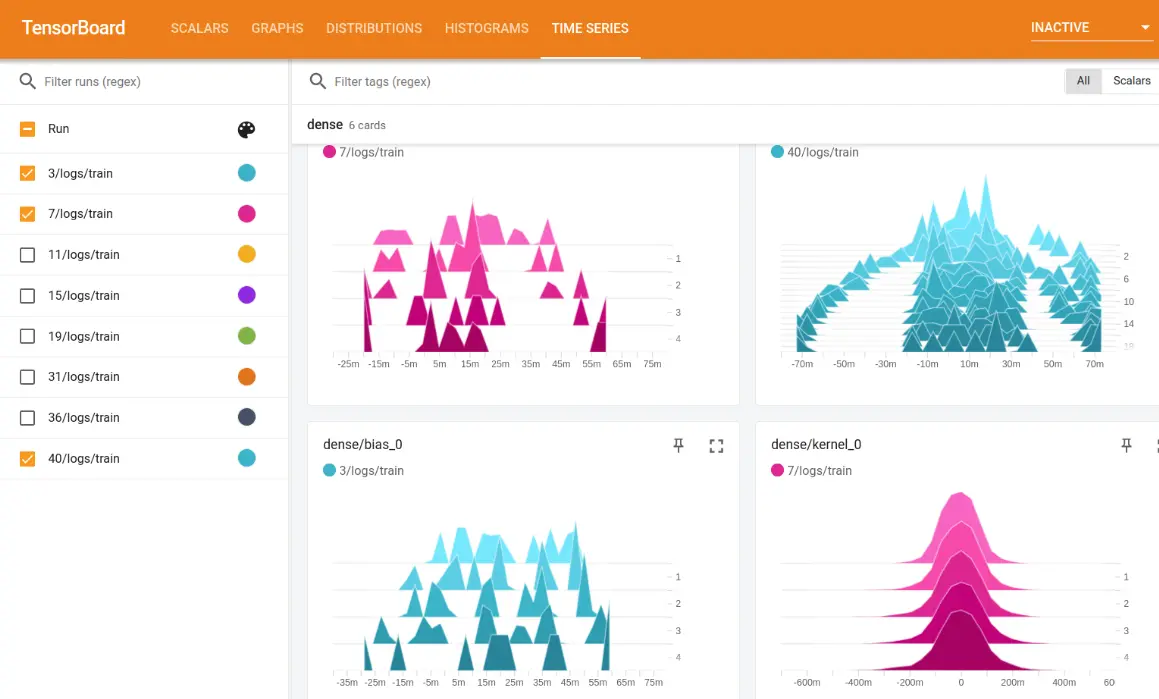1159x699 pixels.
Task: Open the run color palette picker
Action: [x=246, y=129]
